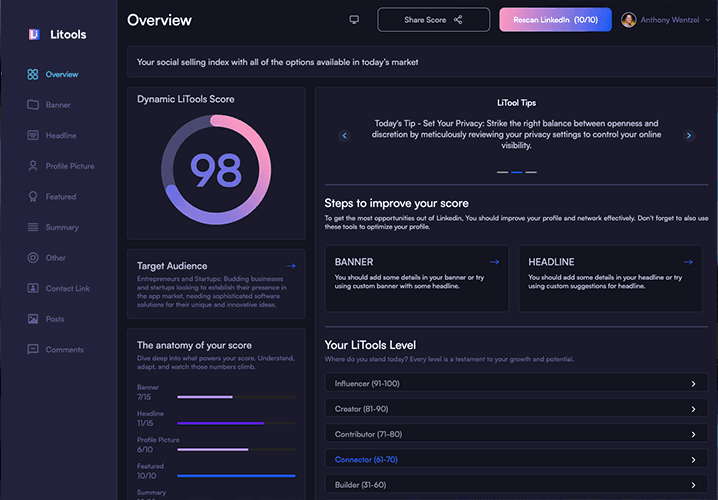The width and height of the screenshot is (718, 500).
Task: Click the Creator (81-90) label
Action: click(x=361, y=409)
